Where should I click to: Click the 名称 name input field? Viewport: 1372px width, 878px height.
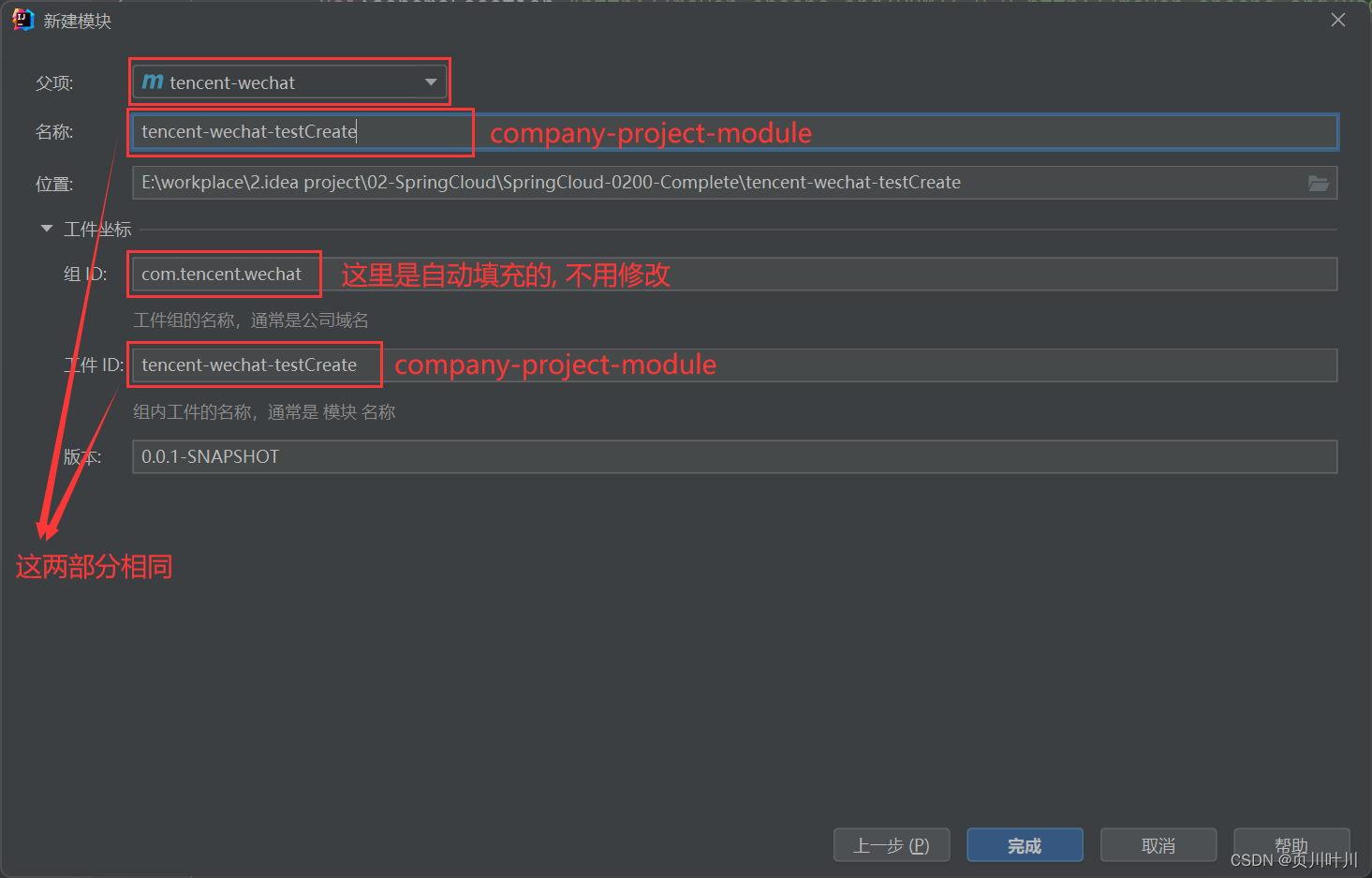click(x=734, y=132)
